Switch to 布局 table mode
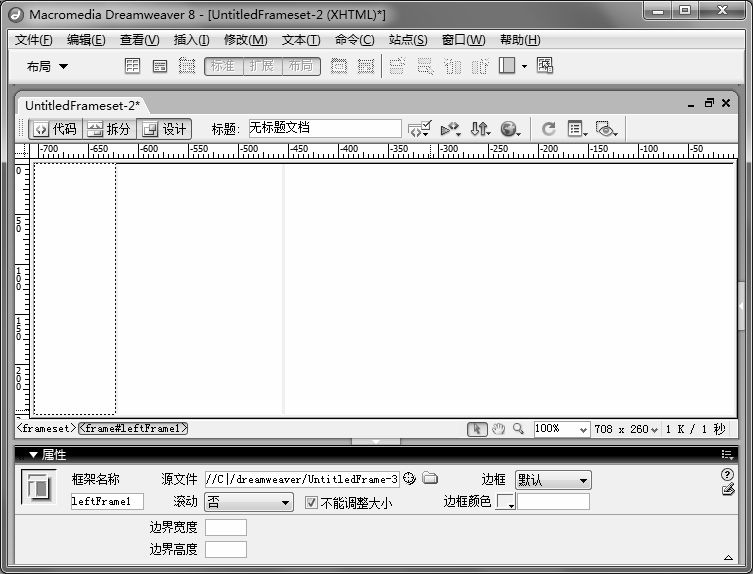Viewport: 753px width, 574px height. 301,66
